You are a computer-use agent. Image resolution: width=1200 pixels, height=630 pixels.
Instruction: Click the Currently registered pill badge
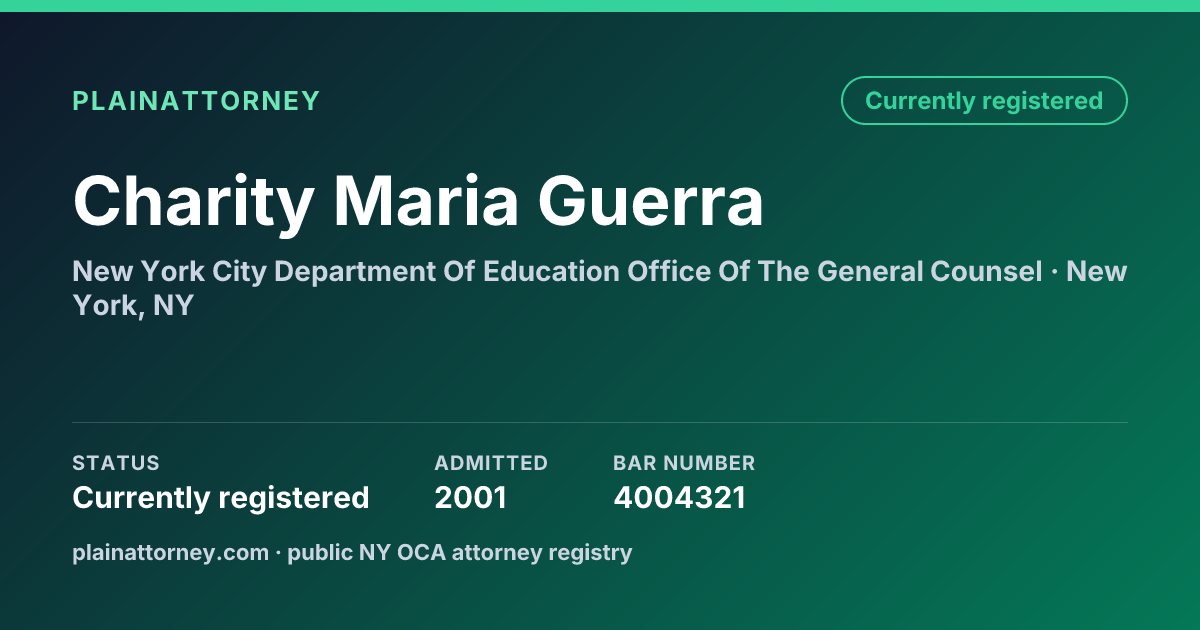(984, 101)
